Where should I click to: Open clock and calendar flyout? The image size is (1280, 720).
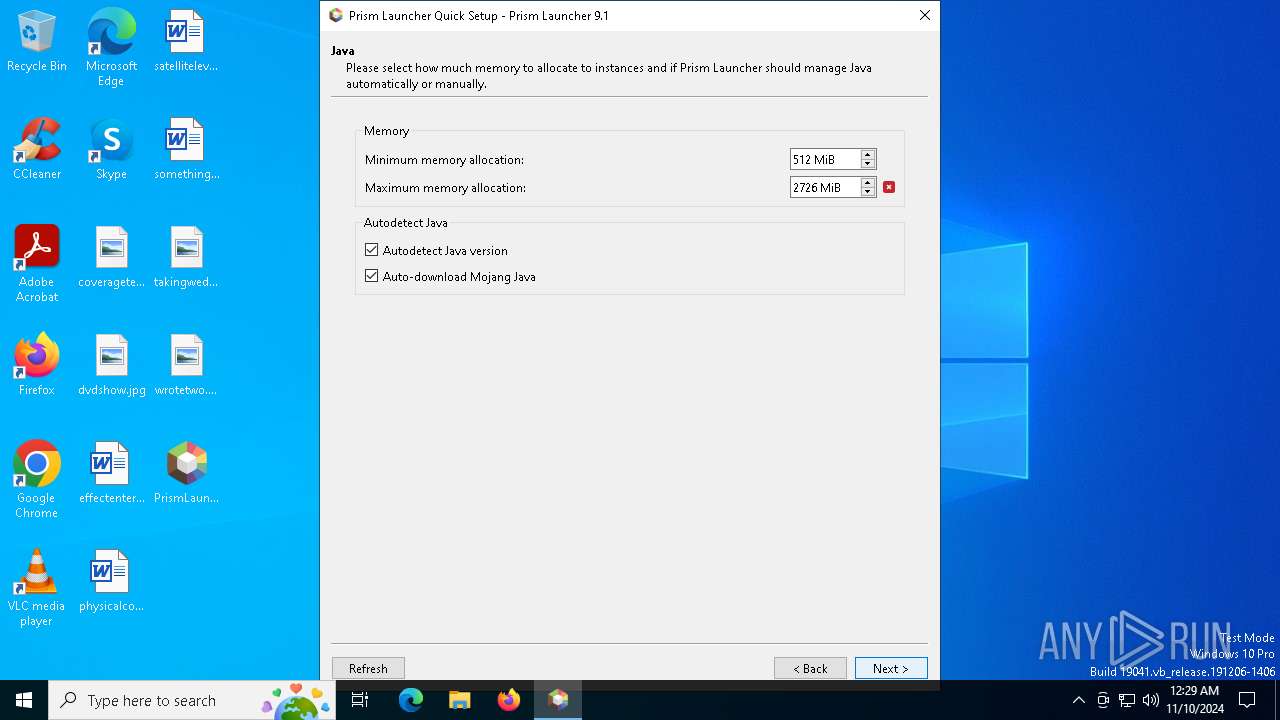point(1194,700)
